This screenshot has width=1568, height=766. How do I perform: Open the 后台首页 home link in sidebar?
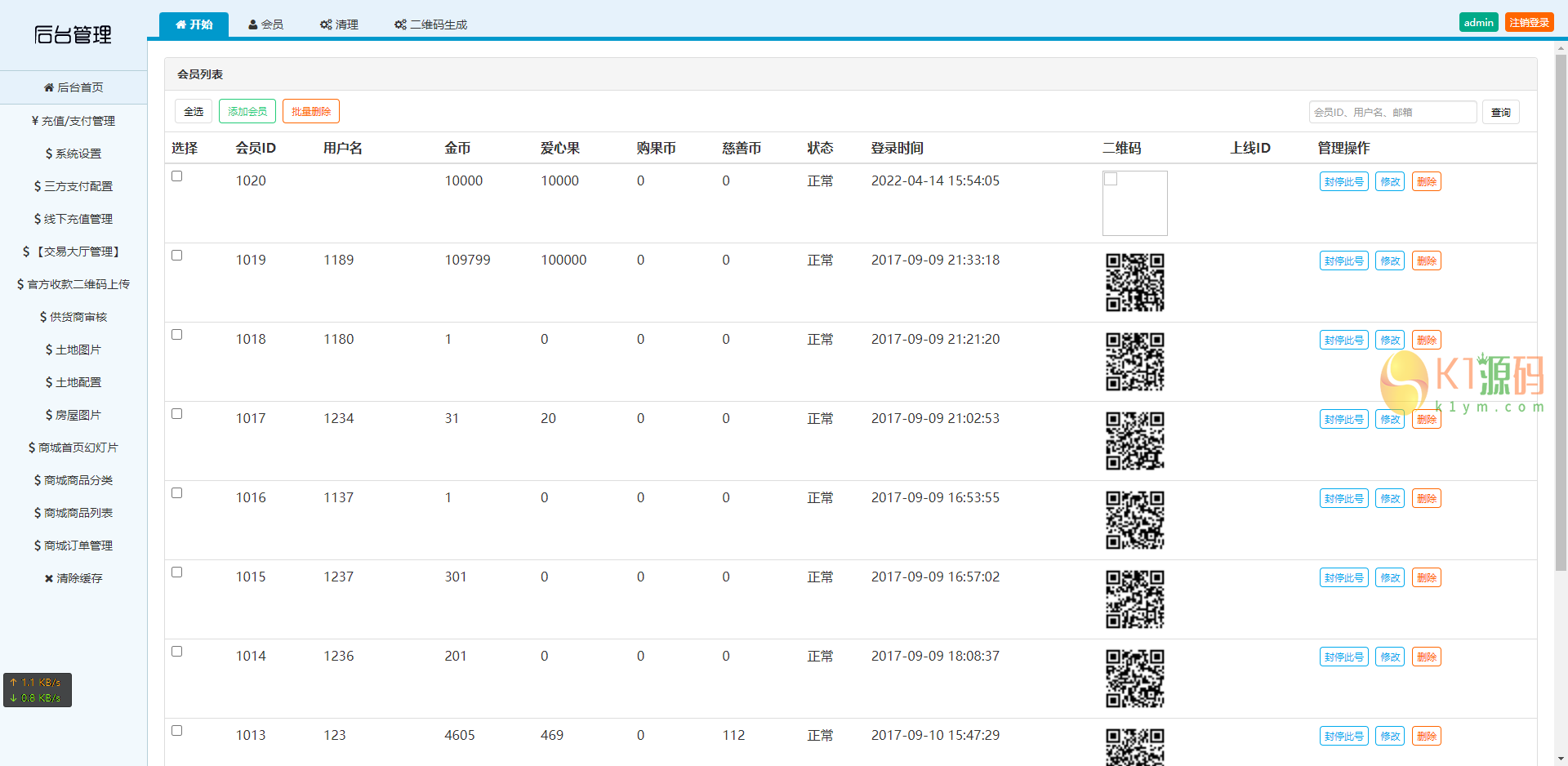(73, 87)
